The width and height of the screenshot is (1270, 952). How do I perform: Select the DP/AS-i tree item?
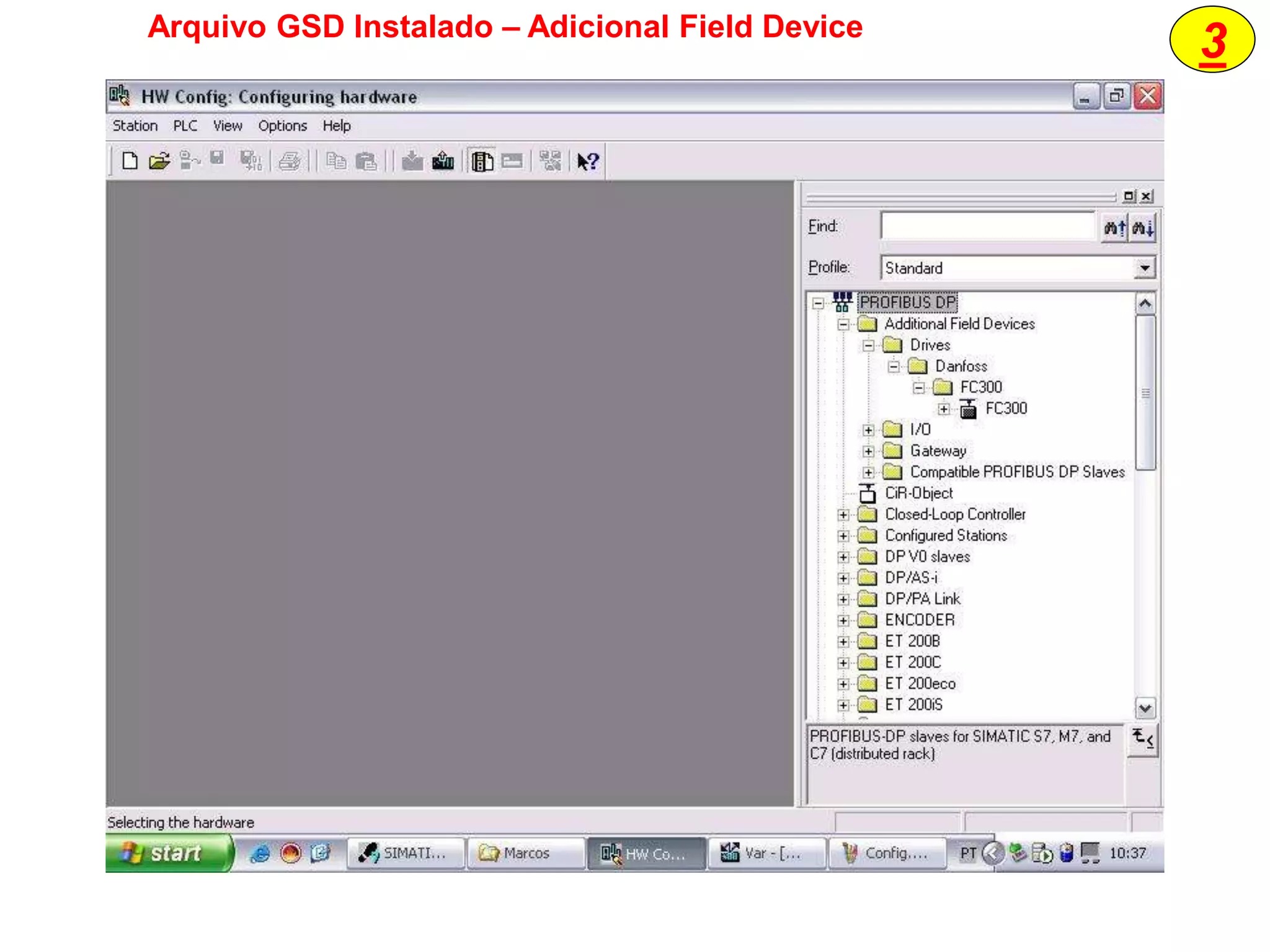point(911,578)
